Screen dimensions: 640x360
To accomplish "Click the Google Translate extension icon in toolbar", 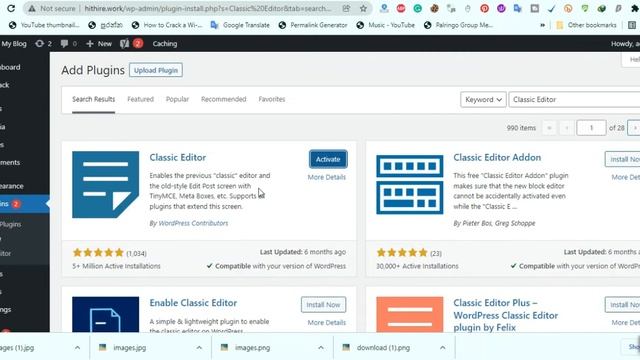I will pyautogui.click(x=518, y=8).
